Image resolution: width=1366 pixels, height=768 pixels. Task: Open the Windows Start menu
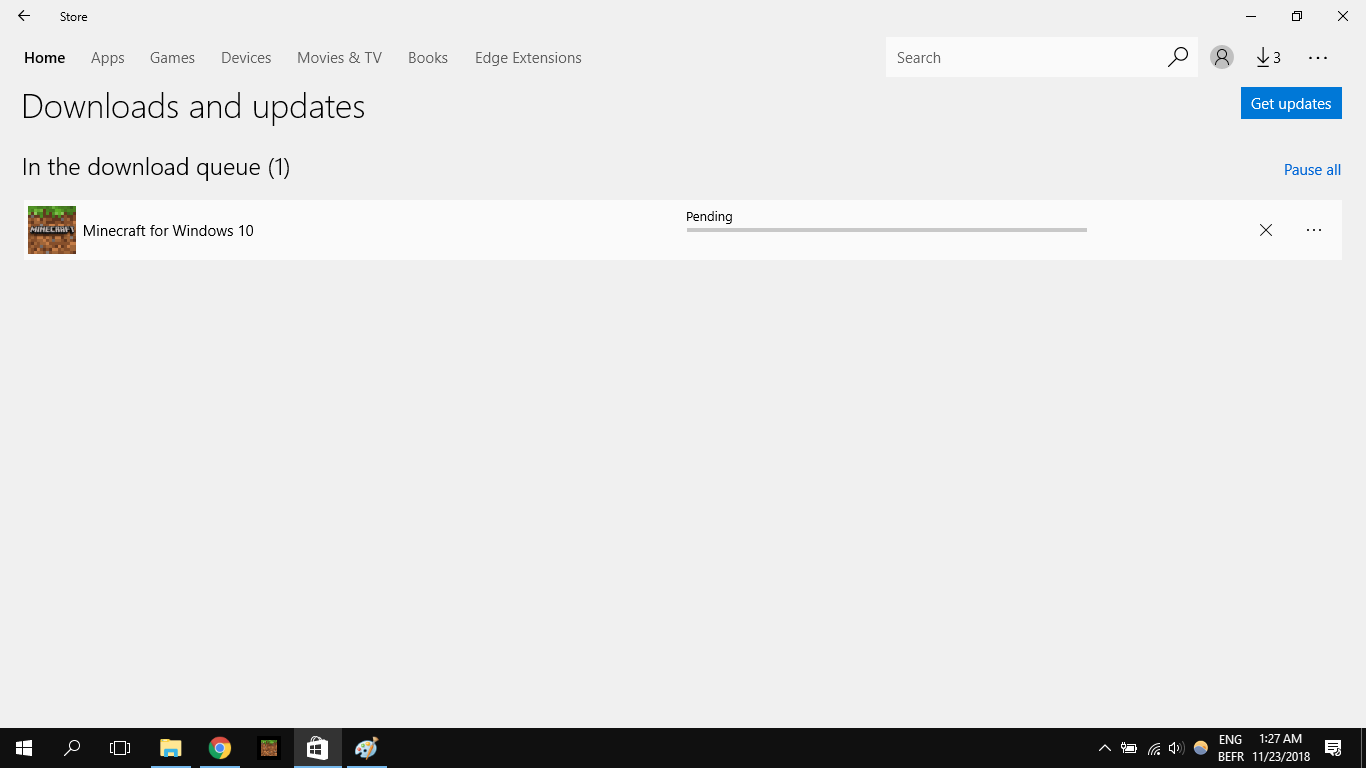(24, 748)
